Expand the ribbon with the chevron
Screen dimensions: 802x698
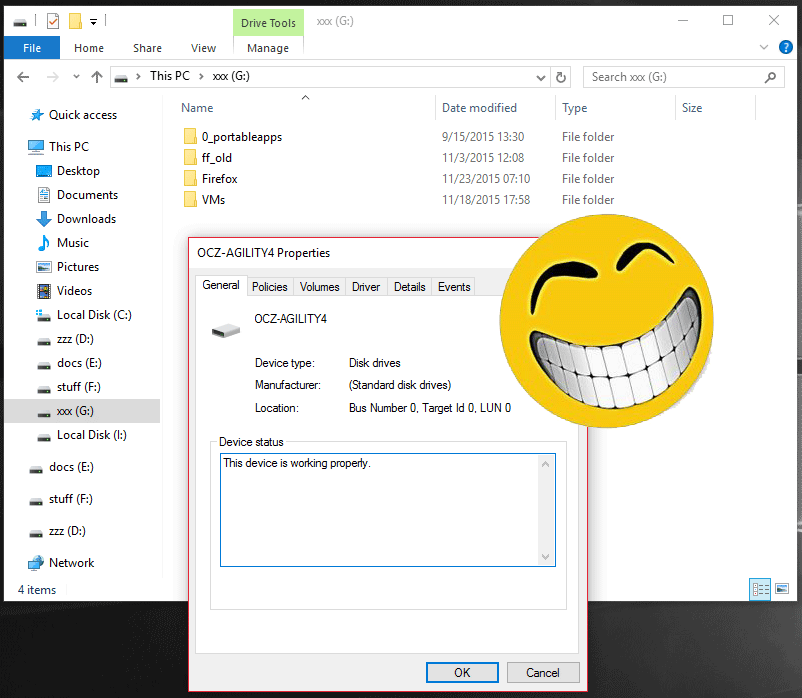(x=764, y=47)
